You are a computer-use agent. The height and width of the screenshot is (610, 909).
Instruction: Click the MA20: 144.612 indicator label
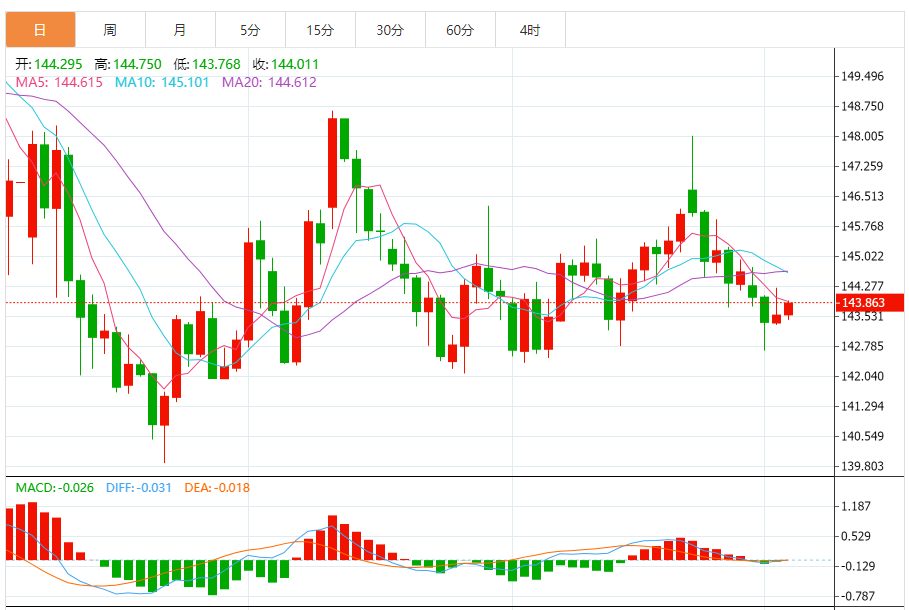pos(269,82)
